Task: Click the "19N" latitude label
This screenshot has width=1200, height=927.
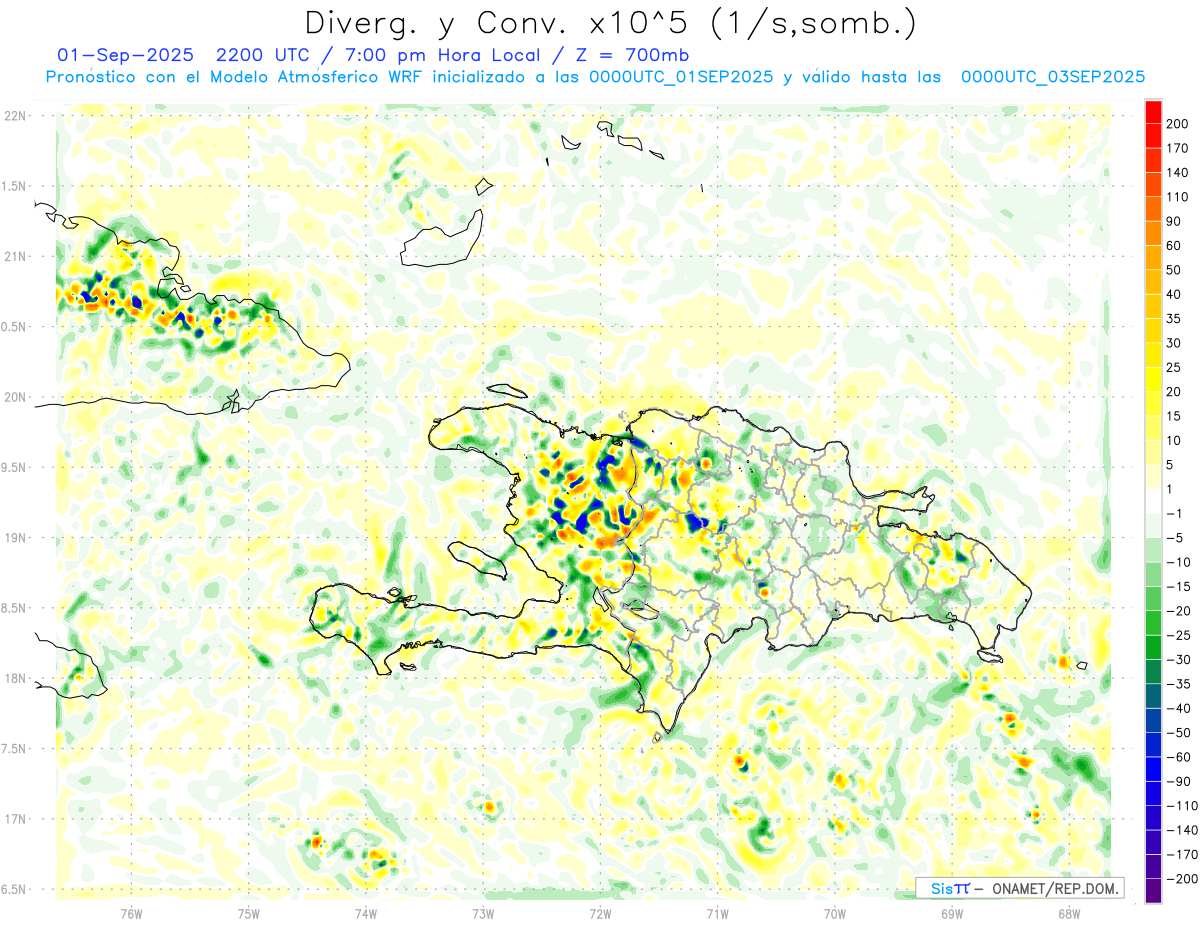Action: (14, 538)
